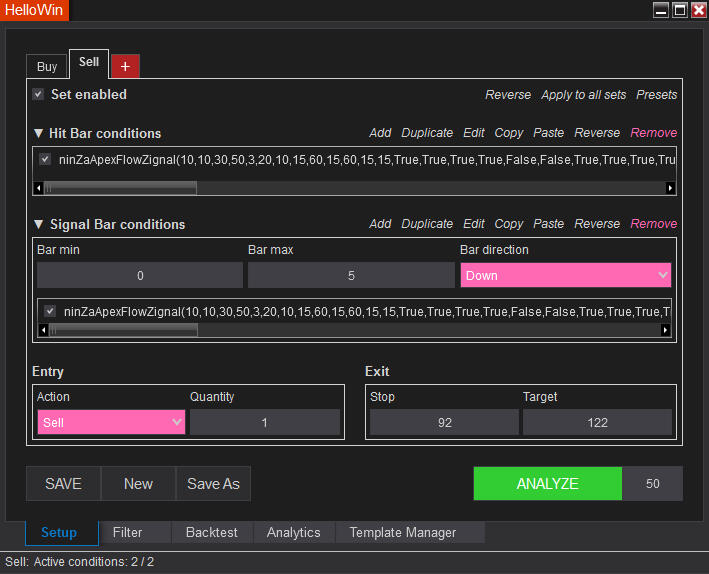Click Presets link at top right
The width and height of the screenshot is (709, 574).
point(656,95)
